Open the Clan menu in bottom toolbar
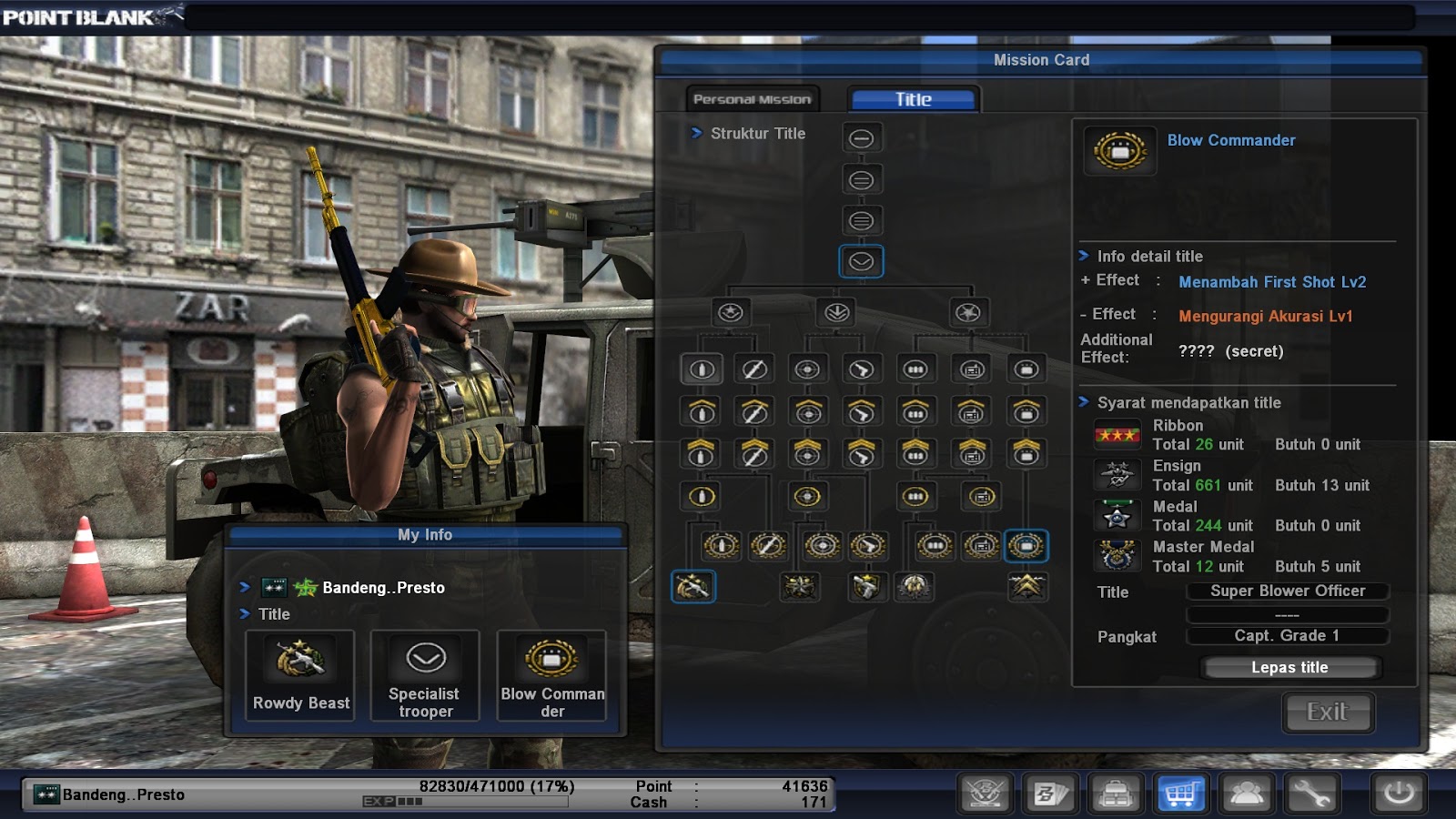Image resolution: width=1456 pixels, height=819 pixels. (x=986, y=794)
